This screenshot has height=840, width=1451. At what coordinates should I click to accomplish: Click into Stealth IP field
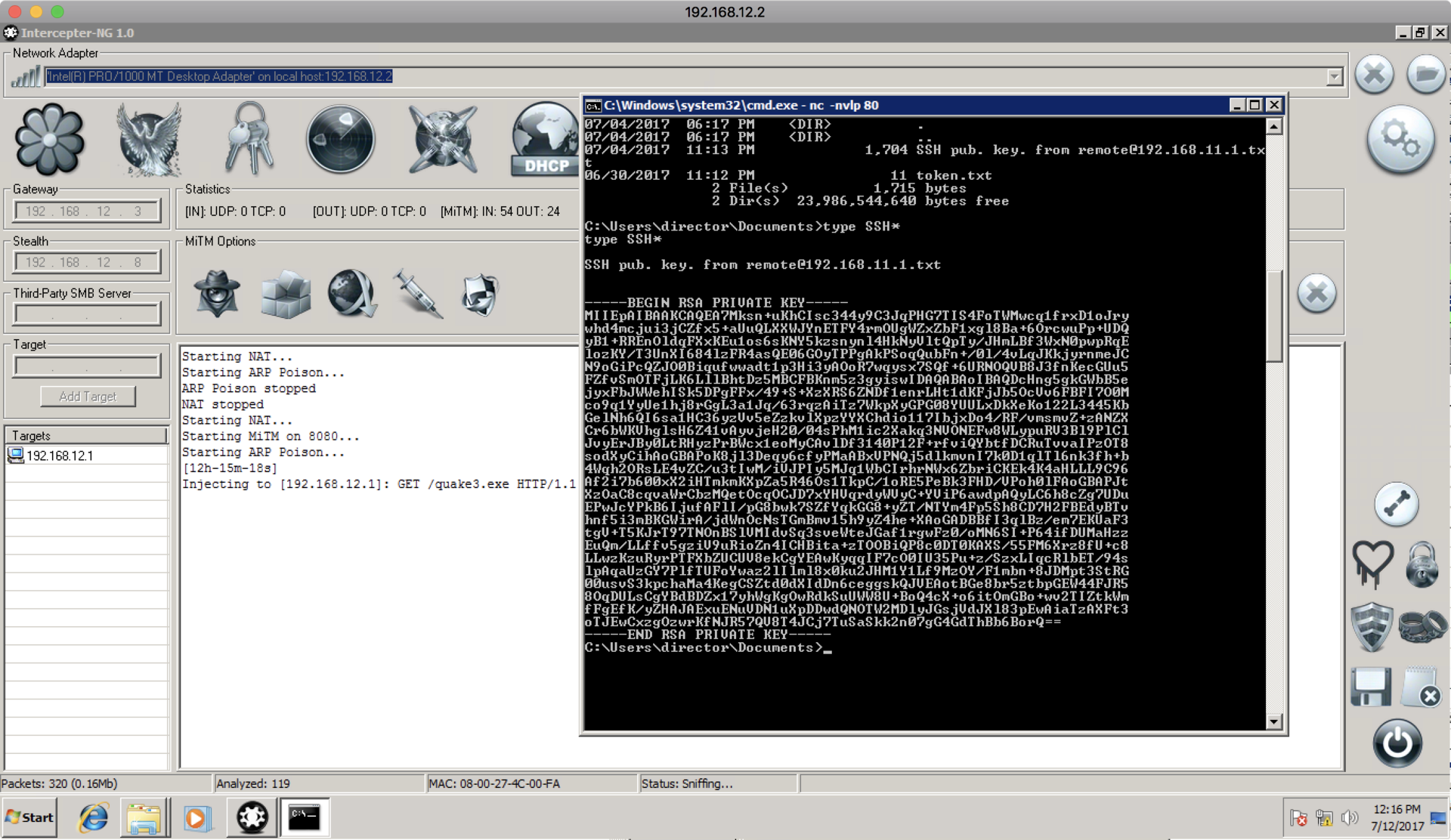pos(88,262)
